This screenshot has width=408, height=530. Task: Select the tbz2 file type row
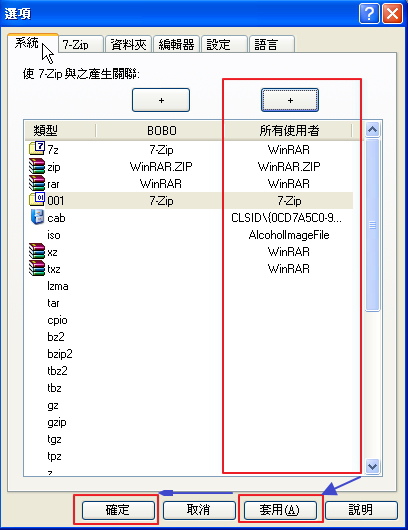point(189,371)
